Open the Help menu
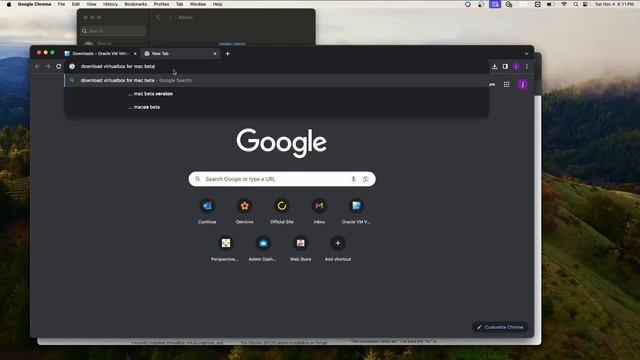Image resolution: width=640 pixels, height=360 pixels. [218, 4]
